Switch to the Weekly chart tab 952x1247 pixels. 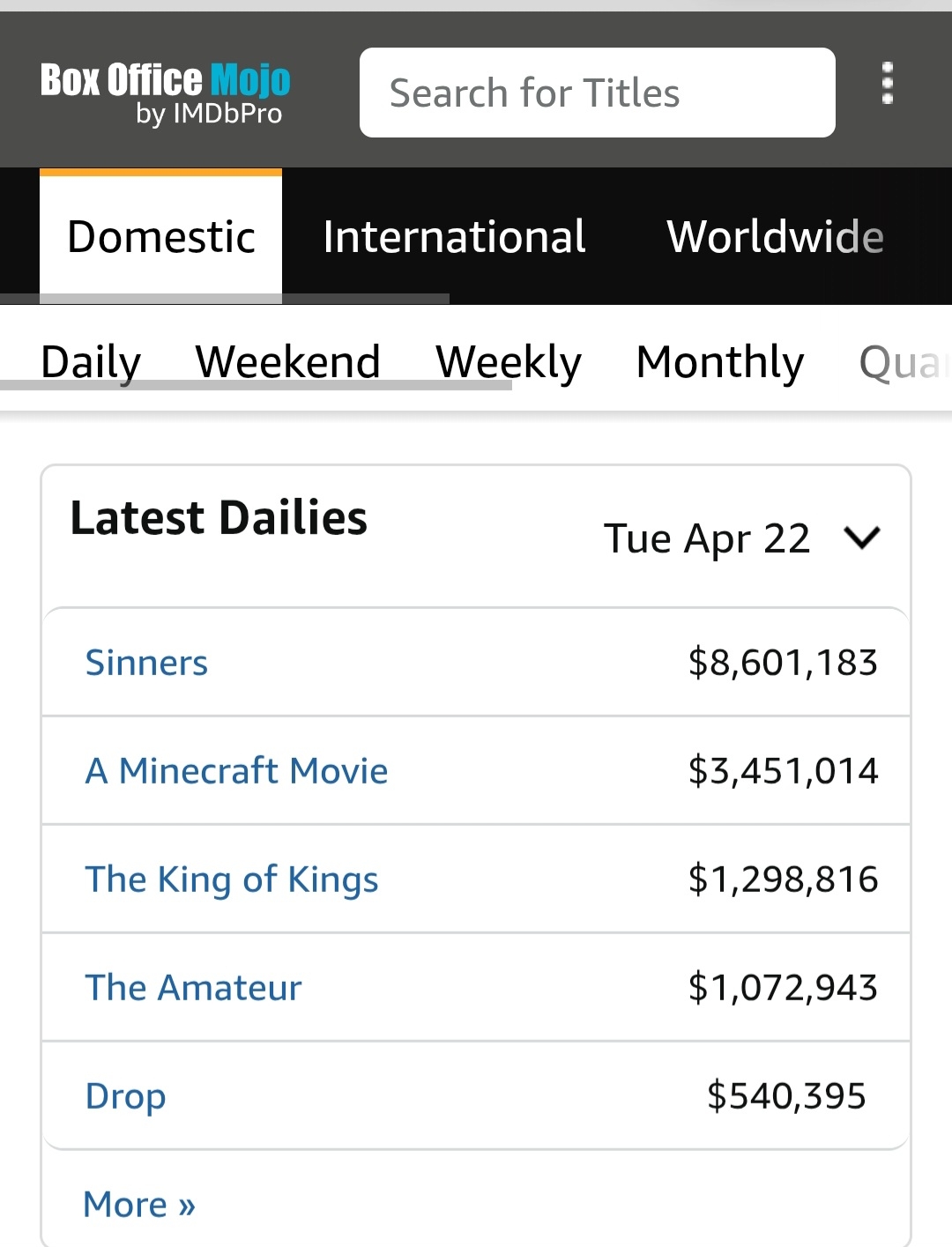[x=509, y=361]
